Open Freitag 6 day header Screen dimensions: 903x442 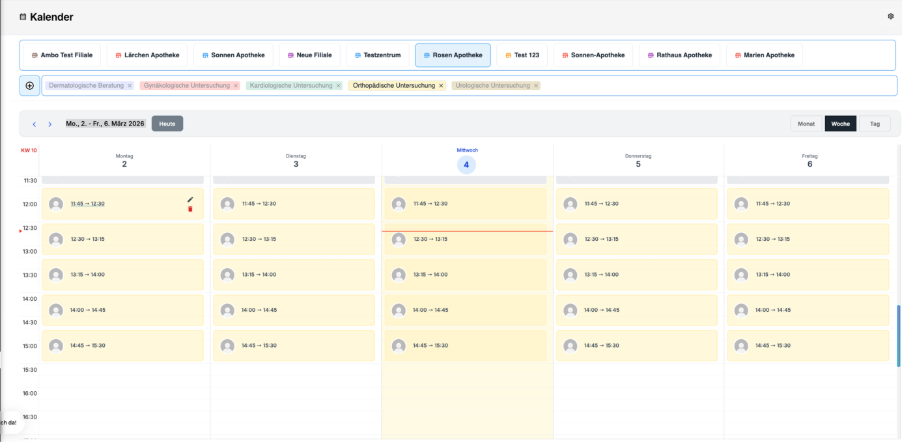tap(810, 161)
